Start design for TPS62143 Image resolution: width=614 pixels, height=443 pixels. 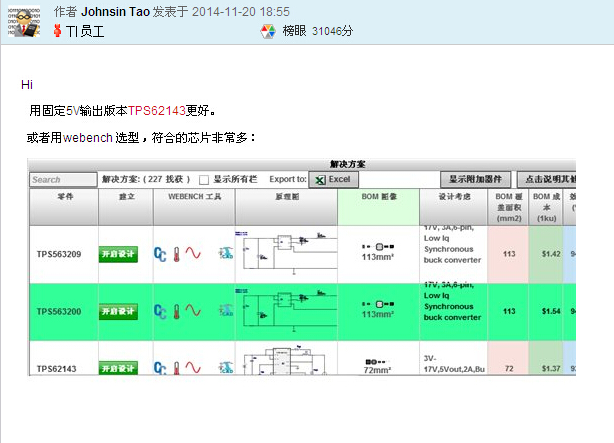tap(118, 368)
